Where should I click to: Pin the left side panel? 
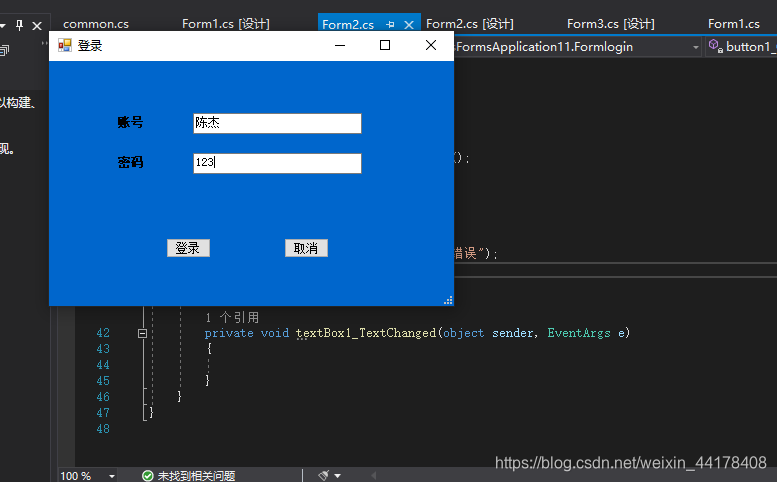click(19, 25)
